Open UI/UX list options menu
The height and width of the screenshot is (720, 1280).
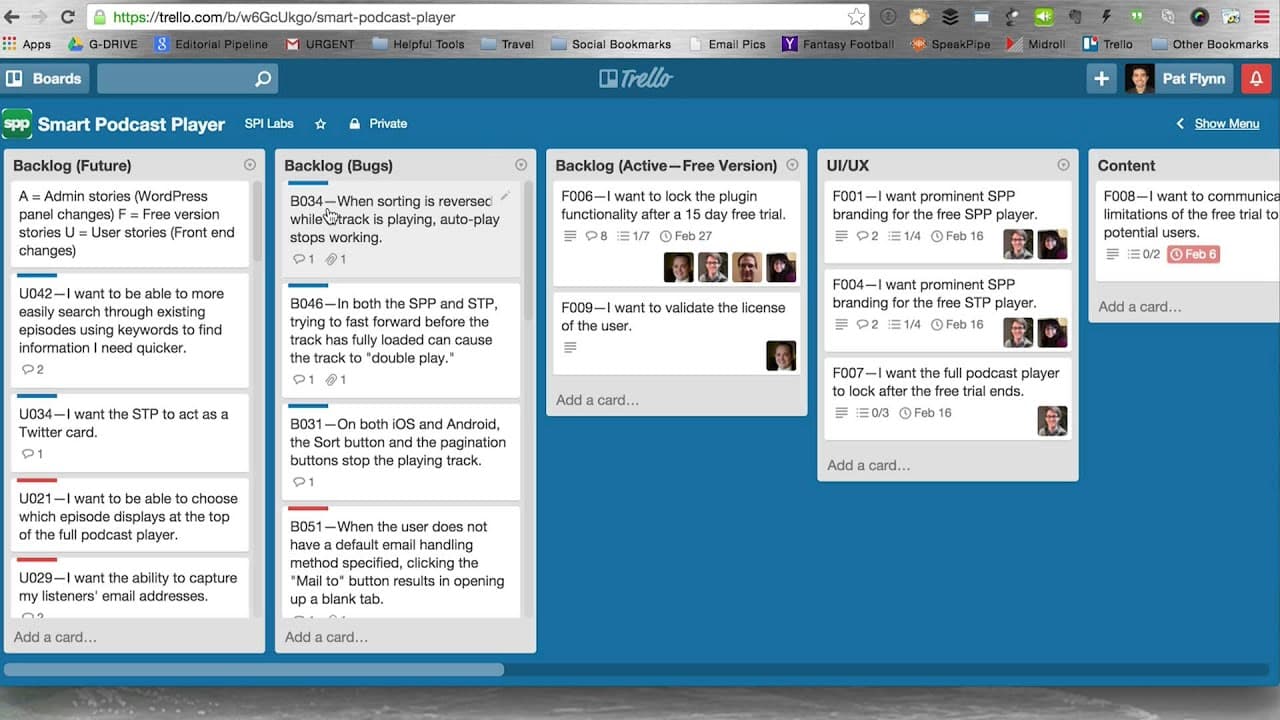[x=1063, y=165]
